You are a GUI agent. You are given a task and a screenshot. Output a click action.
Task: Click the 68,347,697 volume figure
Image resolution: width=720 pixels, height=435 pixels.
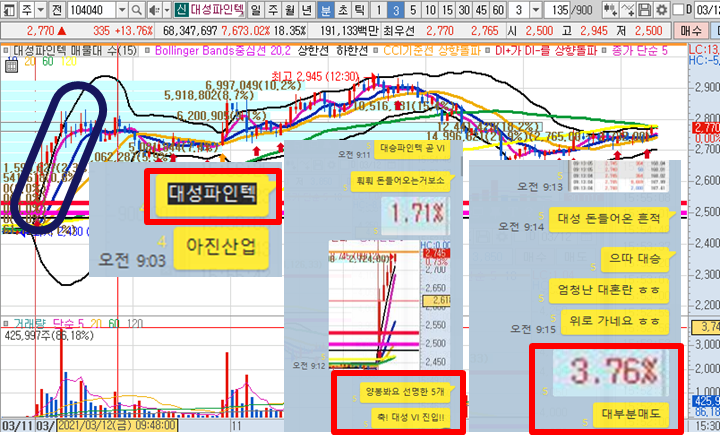[x=190, y=31]
